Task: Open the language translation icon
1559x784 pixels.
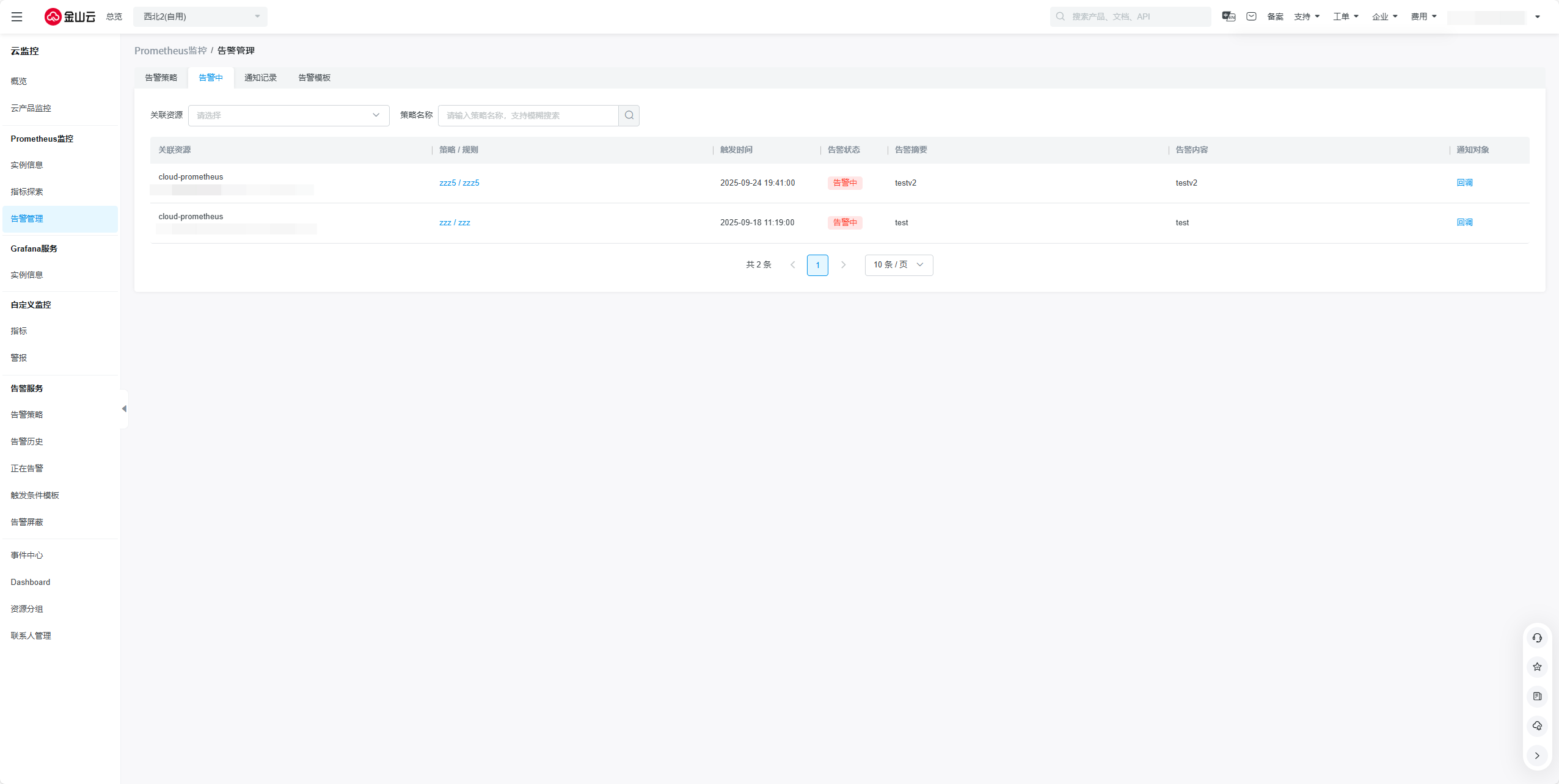Action: (x=1229, y=16)
